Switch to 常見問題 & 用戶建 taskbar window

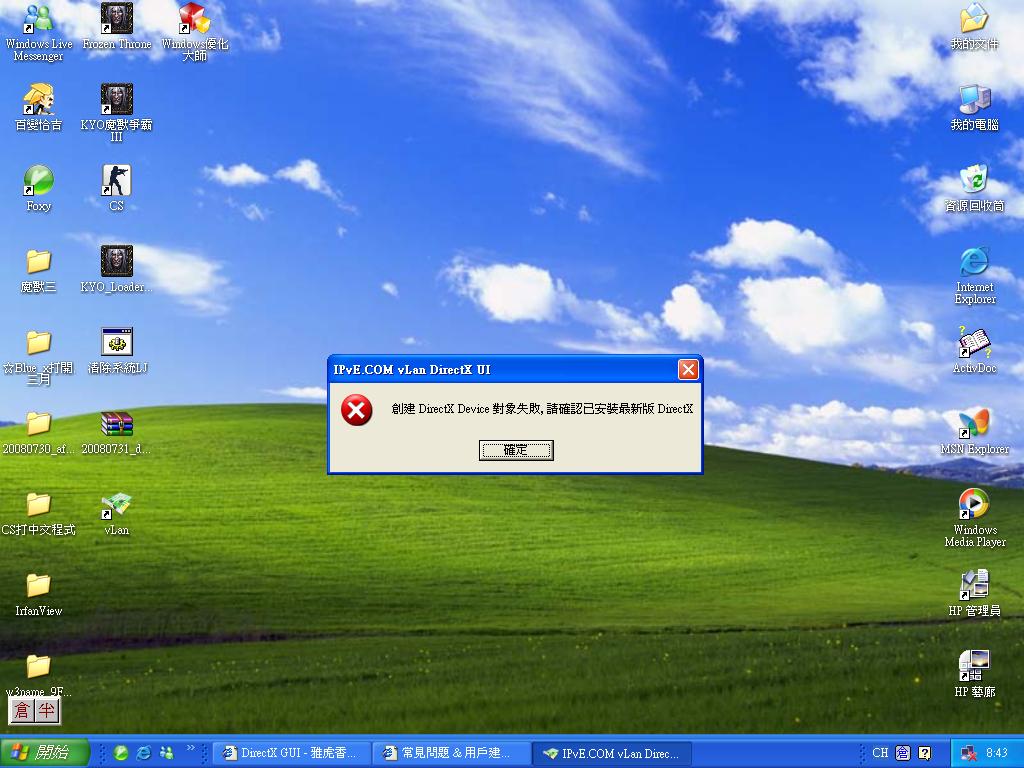pos(451,753)
